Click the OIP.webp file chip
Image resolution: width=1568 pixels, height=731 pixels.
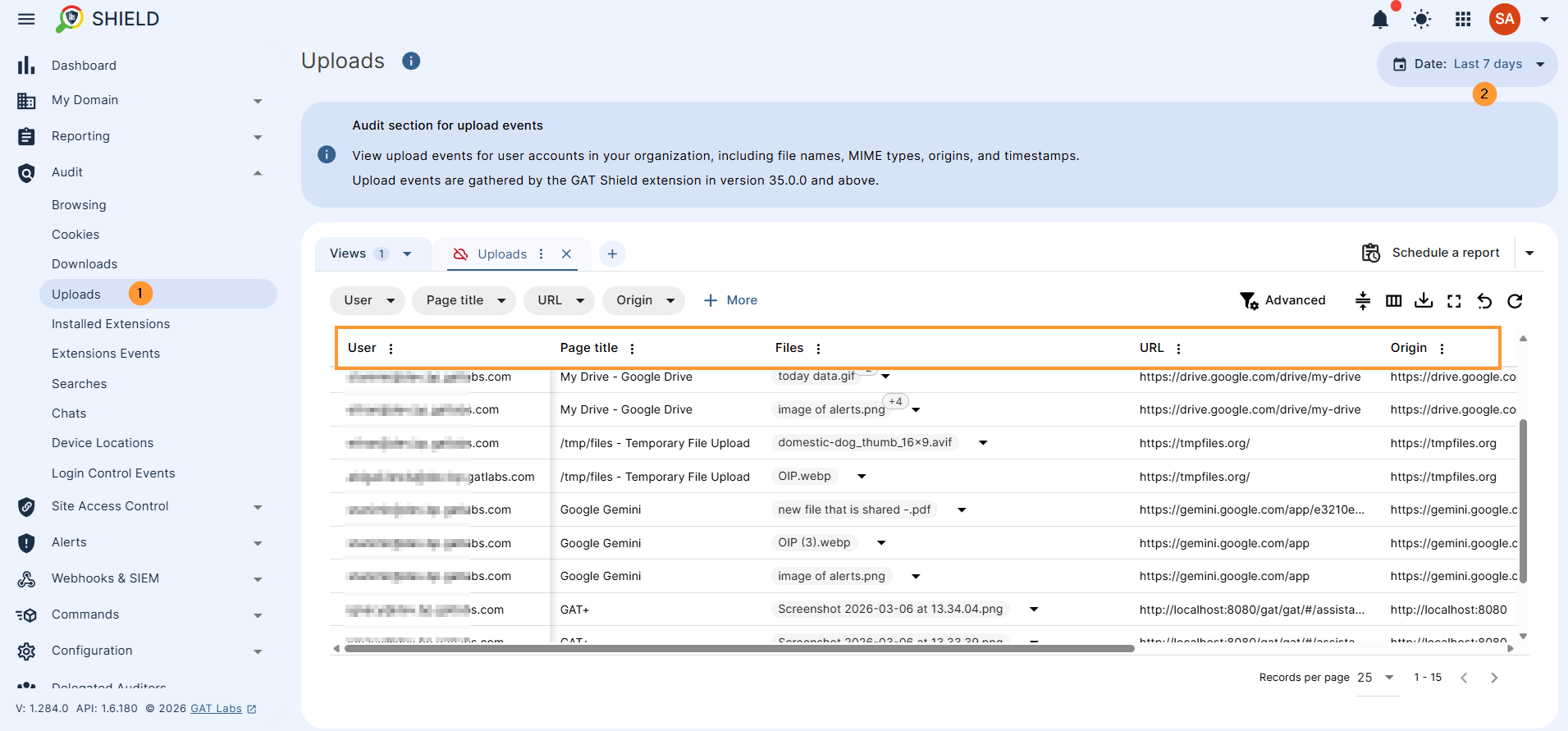[x=804, y=477]
